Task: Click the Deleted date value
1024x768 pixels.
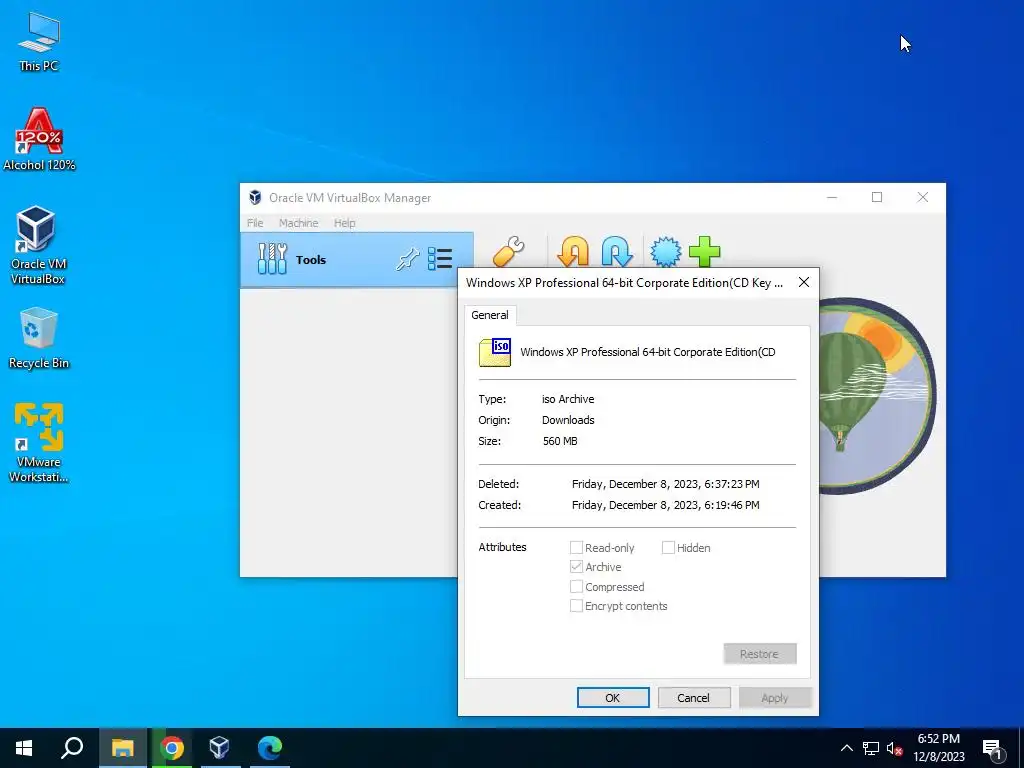Action: click(x=665, y=484)
